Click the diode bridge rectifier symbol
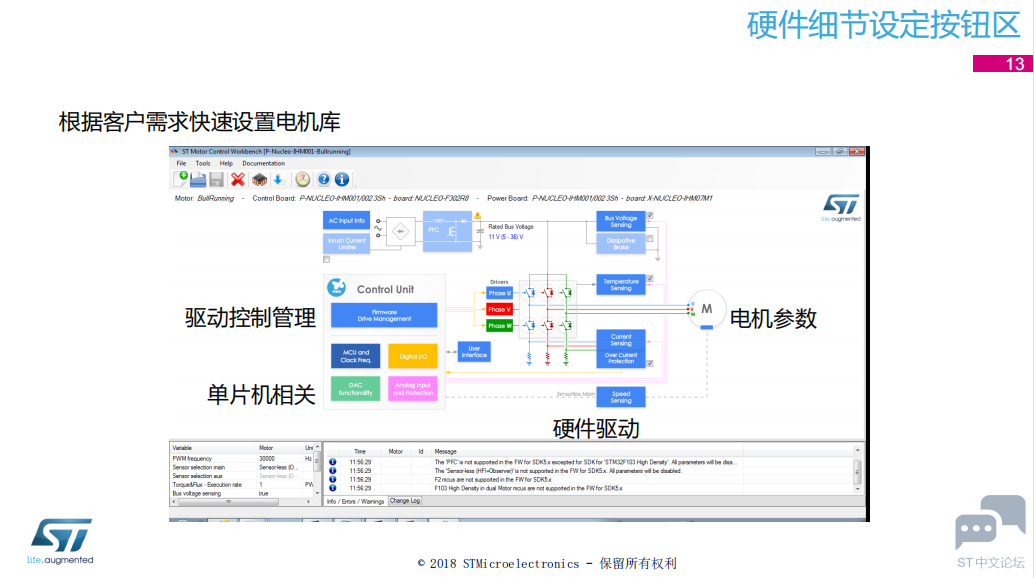Image resolution: width=1034 pixels, height=578 pixels. click(400, 231)
